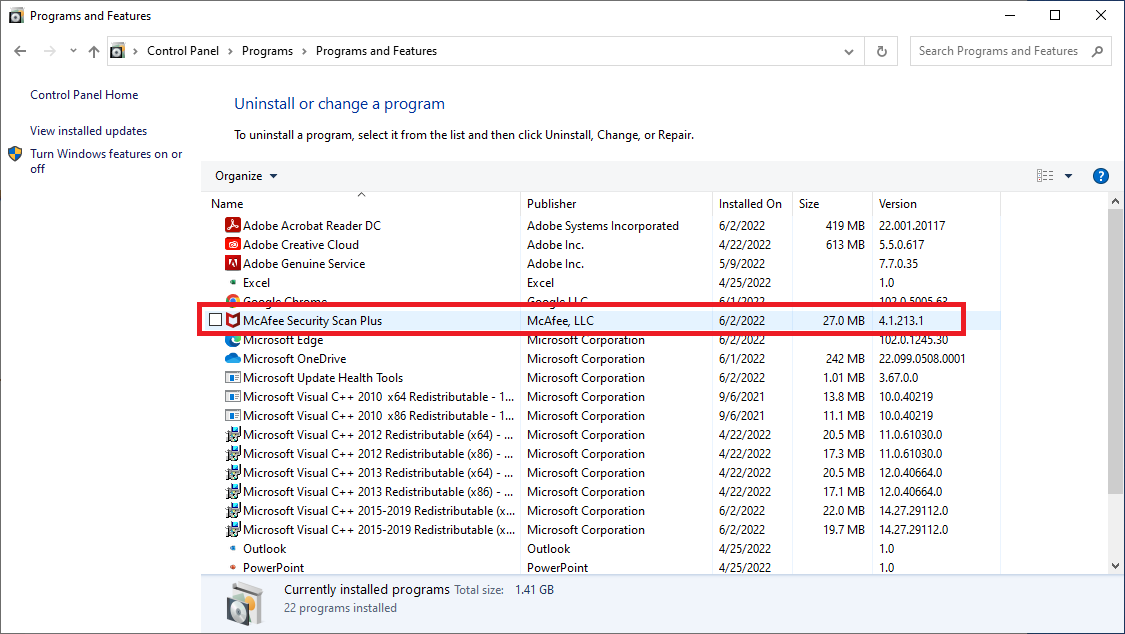Image resolution: width=1125 pixels, height=634 pixels.
Task: Click the vertical scrollbar down arrow
Action: tap(1115, 566)
